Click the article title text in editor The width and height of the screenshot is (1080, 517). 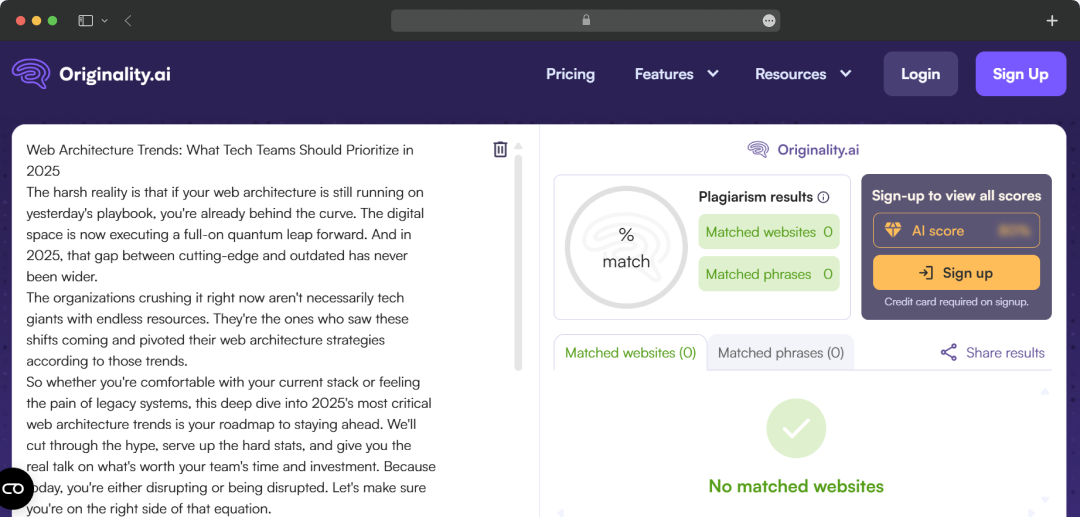(x=220, y=160)
